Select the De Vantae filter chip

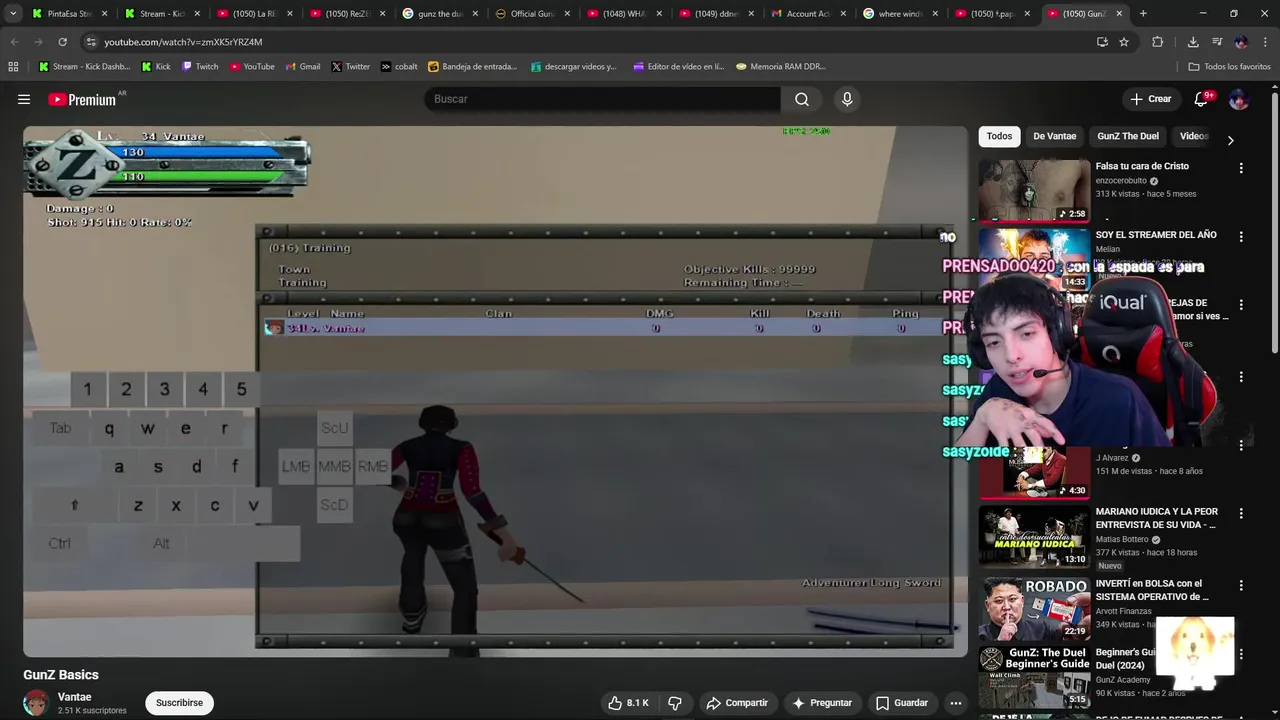(x=1055, y=136)
